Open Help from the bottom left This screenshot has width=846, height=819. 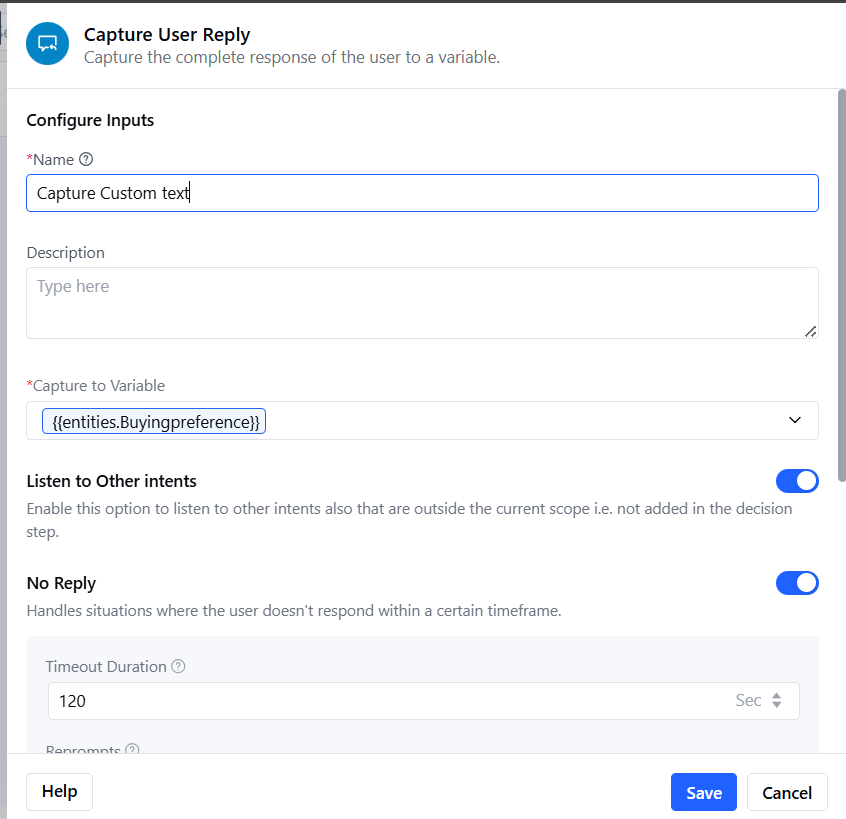click(x=59, y=791)
